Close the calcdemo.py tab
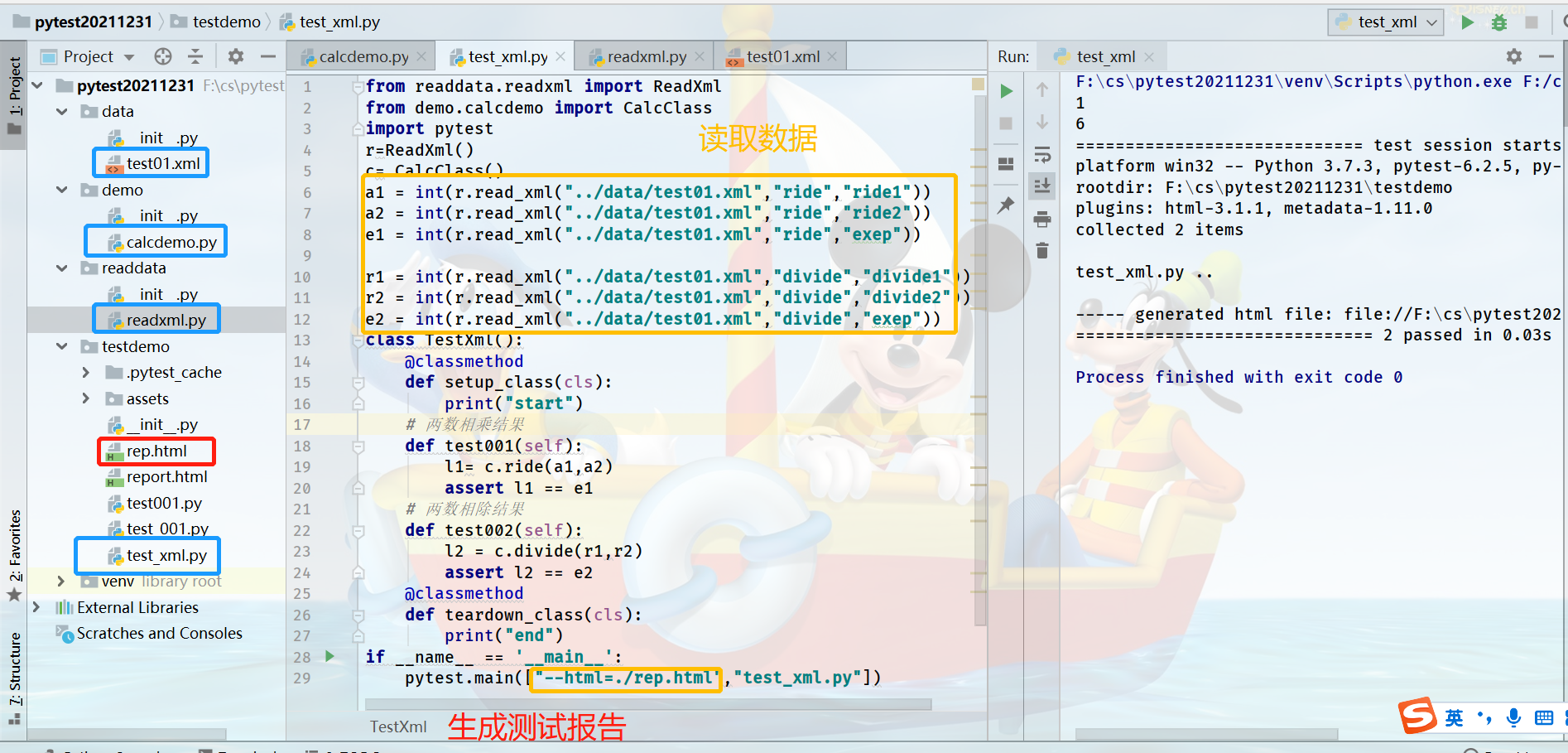Image resolution: width=1568 pixels, height=753 pixels. coord(421,56)
